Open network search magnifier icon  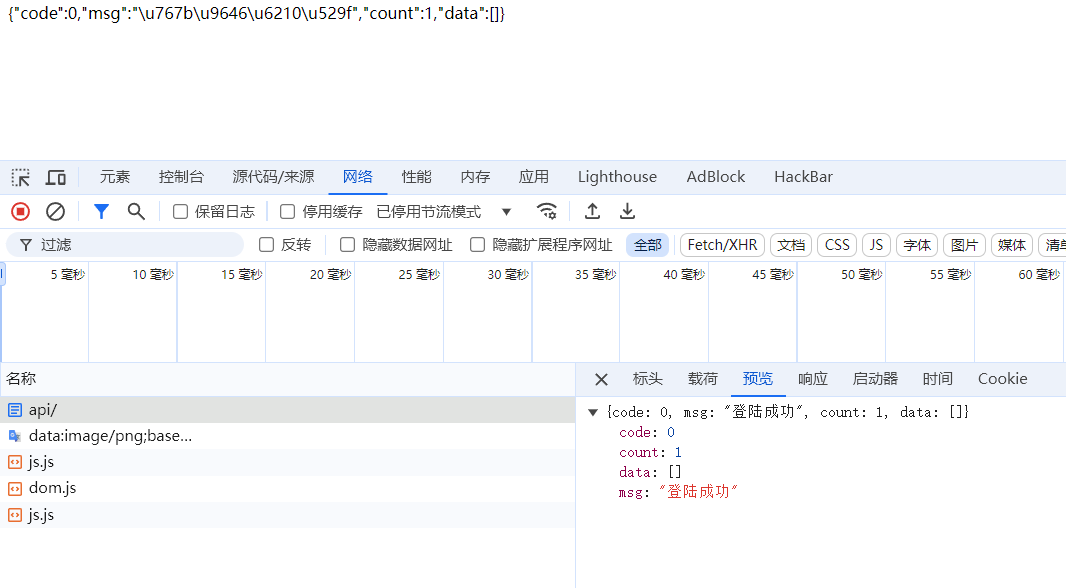click(x=136, y=211)
